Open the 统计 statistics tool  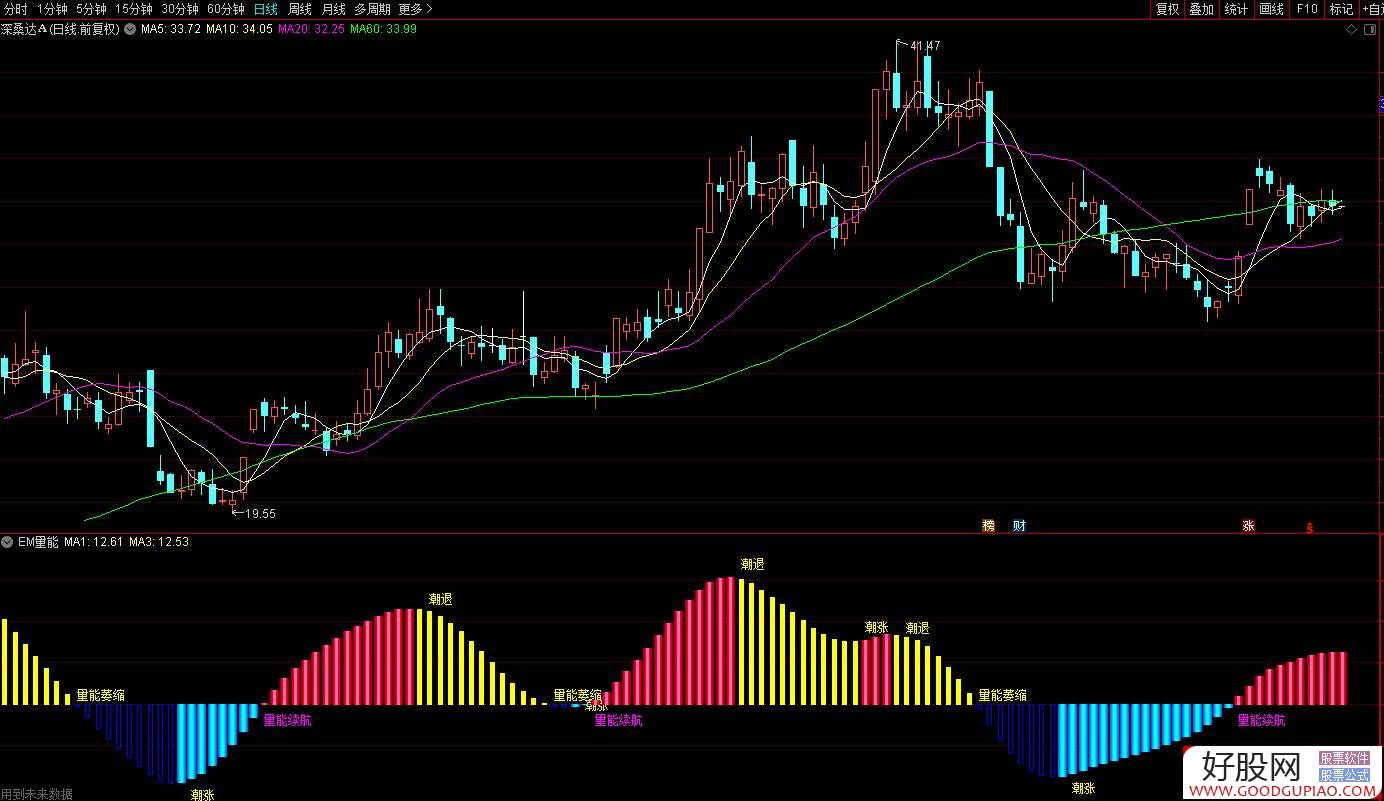[x=1236, y=9]
